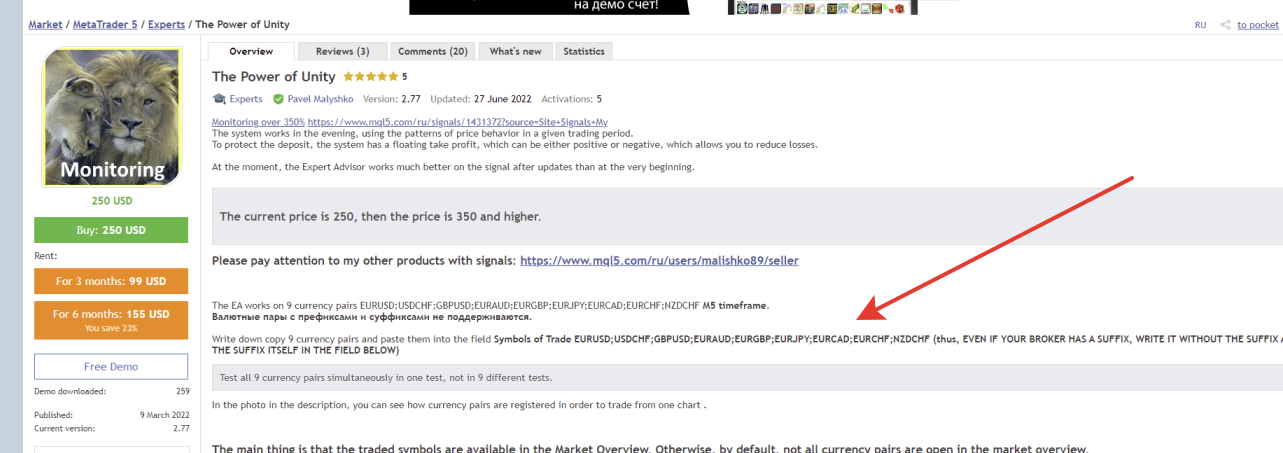
Task: Open the Experts category link under title
Action: (246, 99)
